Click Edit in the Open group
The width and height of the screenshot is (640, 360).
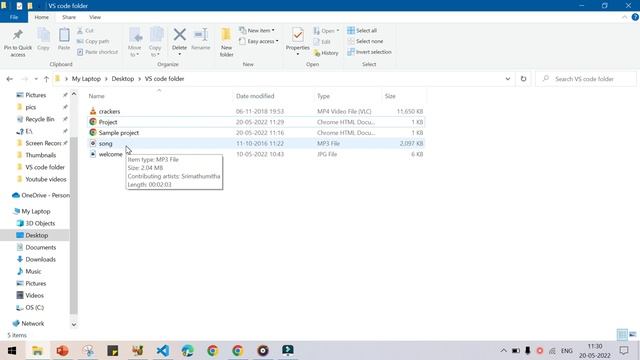[x=322, y=42]
